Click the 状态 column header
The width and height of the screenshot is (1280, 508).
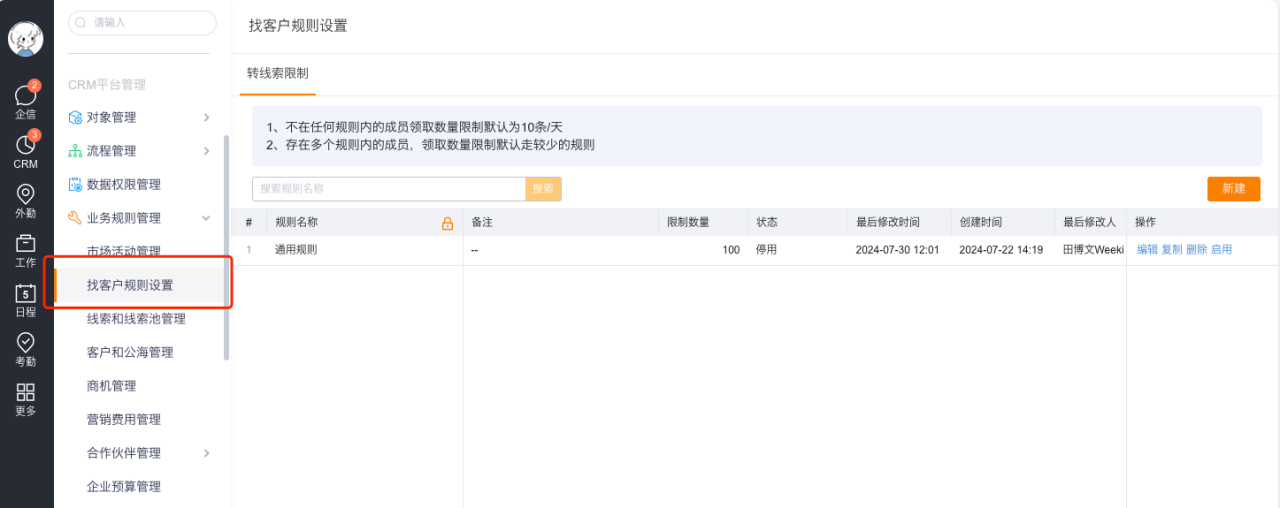767,223
